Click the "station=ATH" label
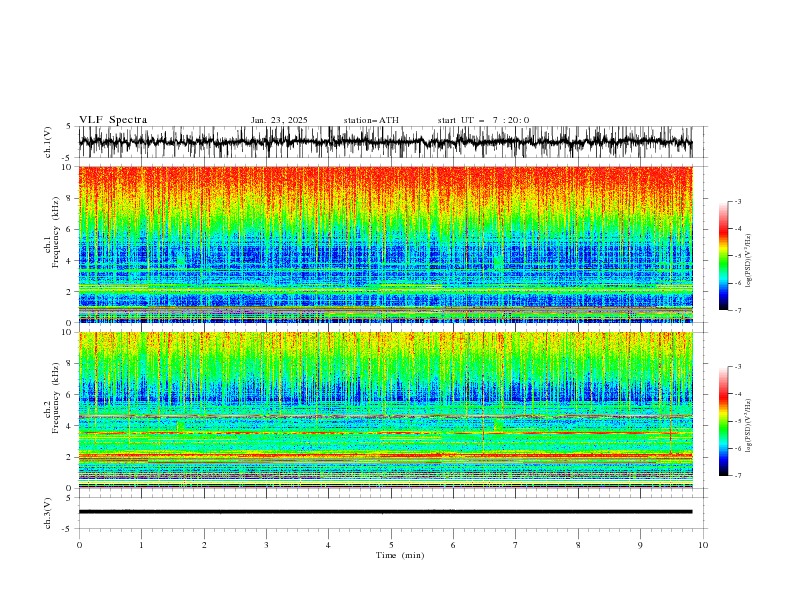792x612 pixels. click(371, 120)
